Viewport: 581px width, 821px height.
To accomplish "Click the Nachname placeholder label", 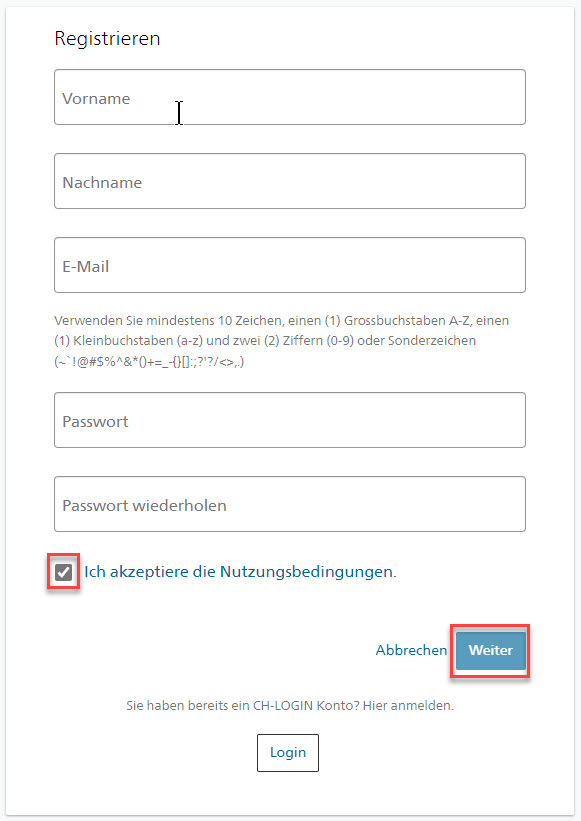I will tap(102, 183).
